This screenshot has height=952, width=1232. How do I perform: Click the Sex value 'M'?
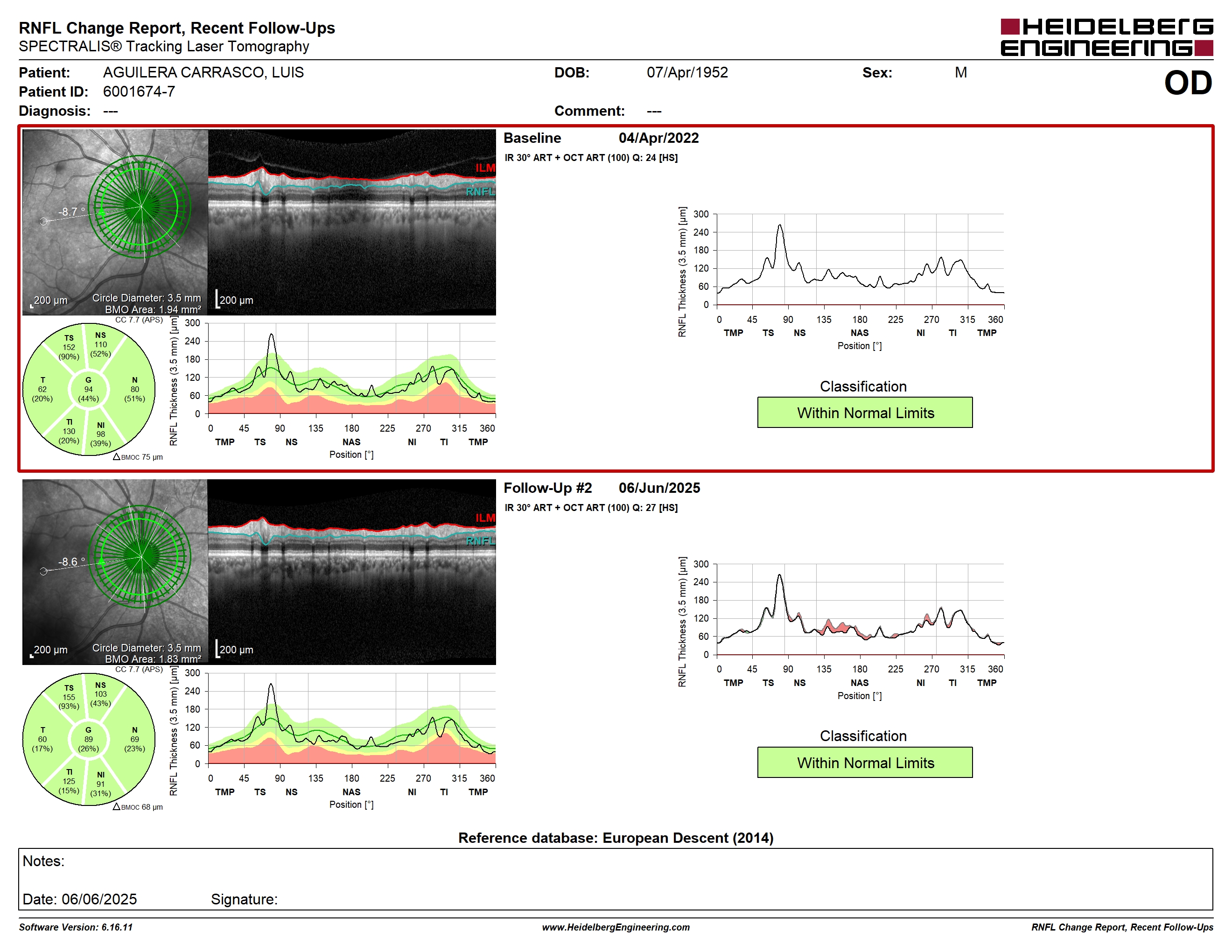(961, 72)
